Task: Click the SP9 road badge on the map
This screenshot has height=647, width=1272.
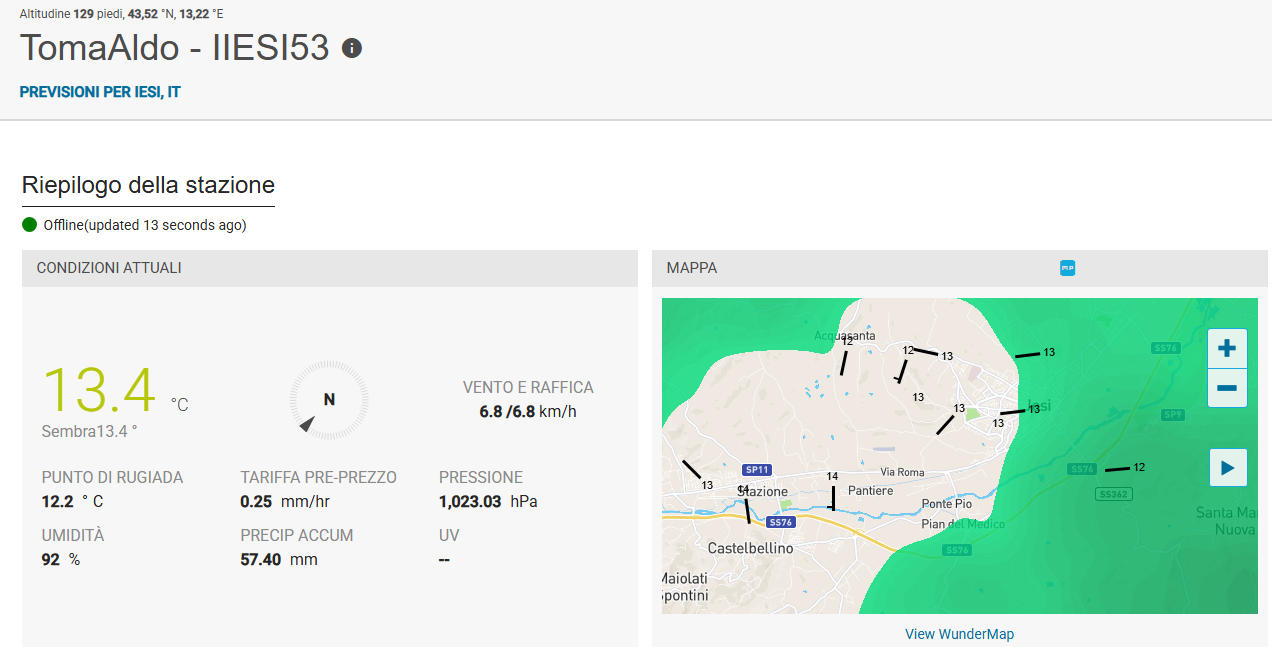Action: tap(1173, 414)
